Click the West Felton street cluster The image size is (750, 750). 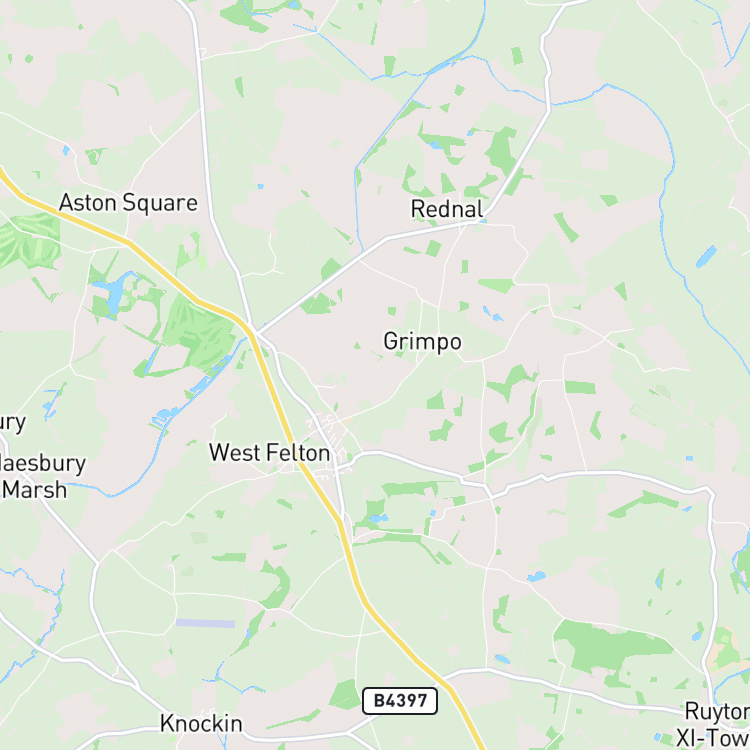(x=330, y=447)
